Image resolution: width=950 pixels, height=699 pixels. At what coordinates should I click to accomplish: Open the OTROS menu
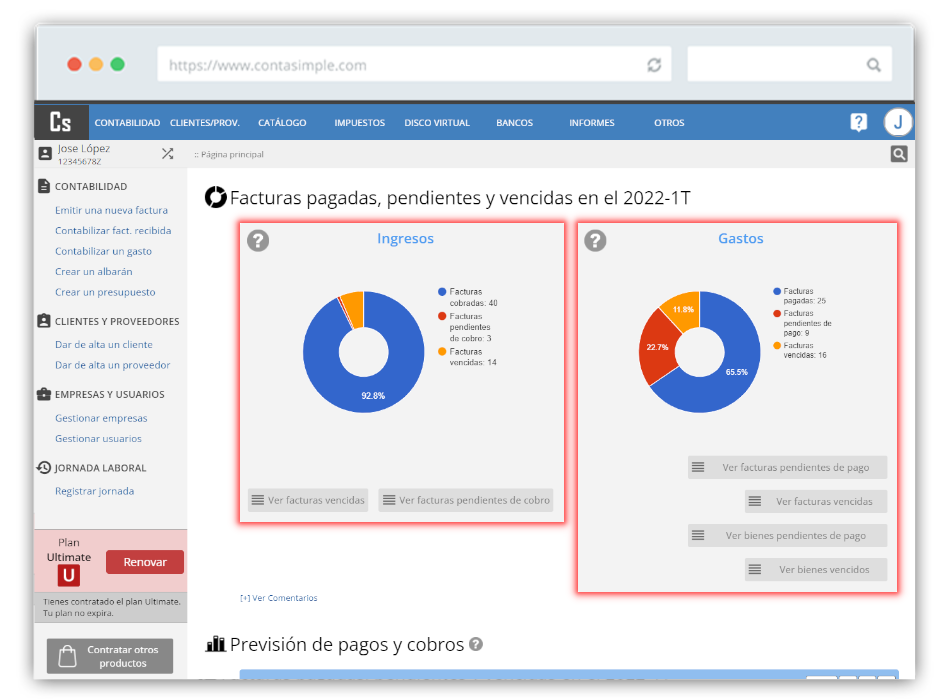tap(669, 122)
